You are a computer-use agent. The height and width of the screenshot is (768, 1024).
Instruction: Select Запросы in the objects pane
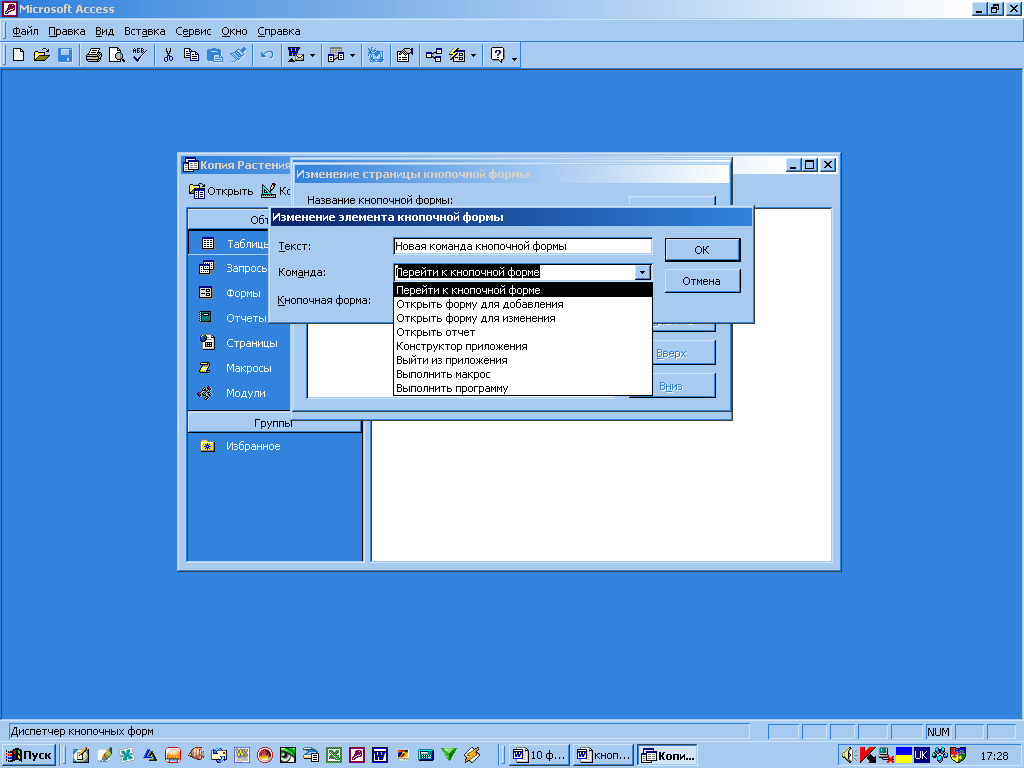tap(235, 268)
